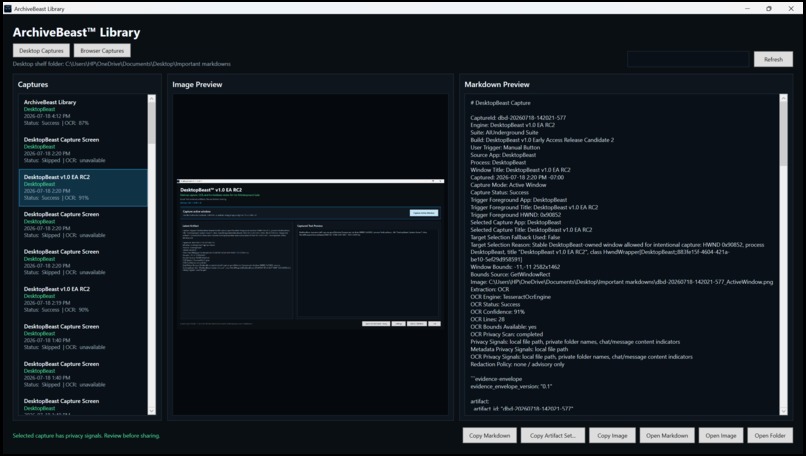Image resolution: width=806 pixels, height=456 pixels.
Task: Click the 'Suite: AIUnderground Suite' line
Action: click(x=504, y=133)
